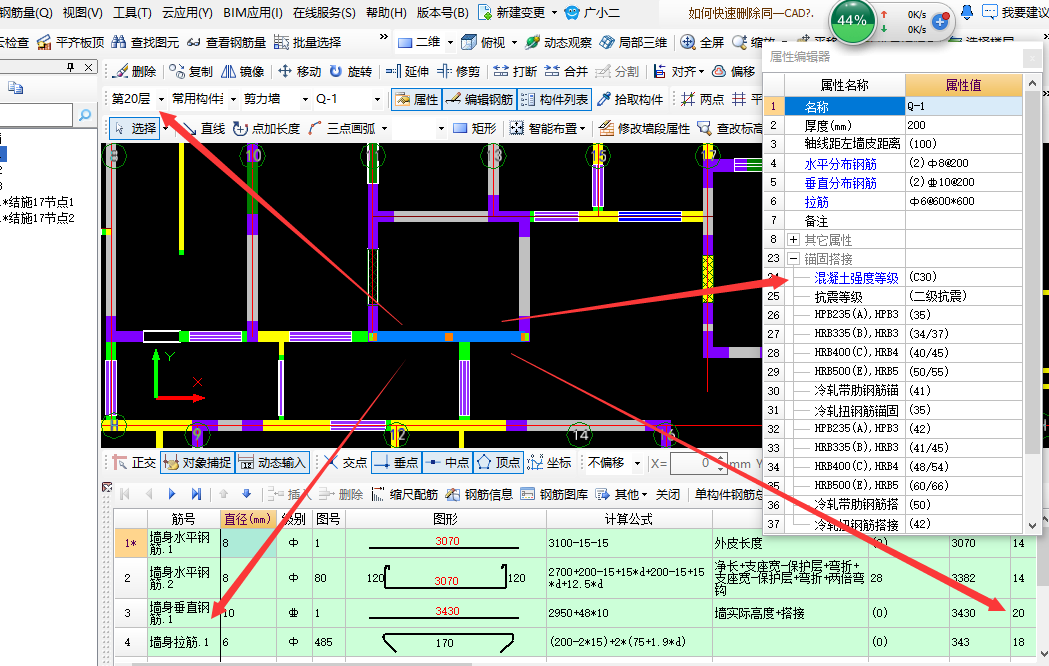Viewport: 1049px width, 666px height.
Task: Click 局部三维 partial 3D view
Action: click(634, 42)
